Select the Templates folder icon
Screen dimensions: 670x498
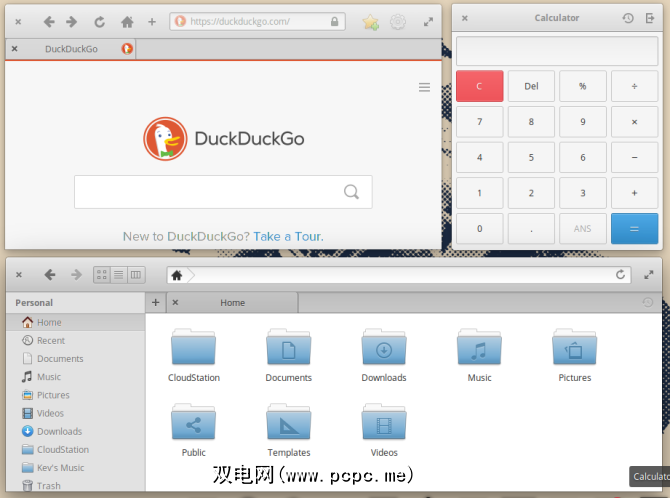pyautogui.click(x=289, y=421)
